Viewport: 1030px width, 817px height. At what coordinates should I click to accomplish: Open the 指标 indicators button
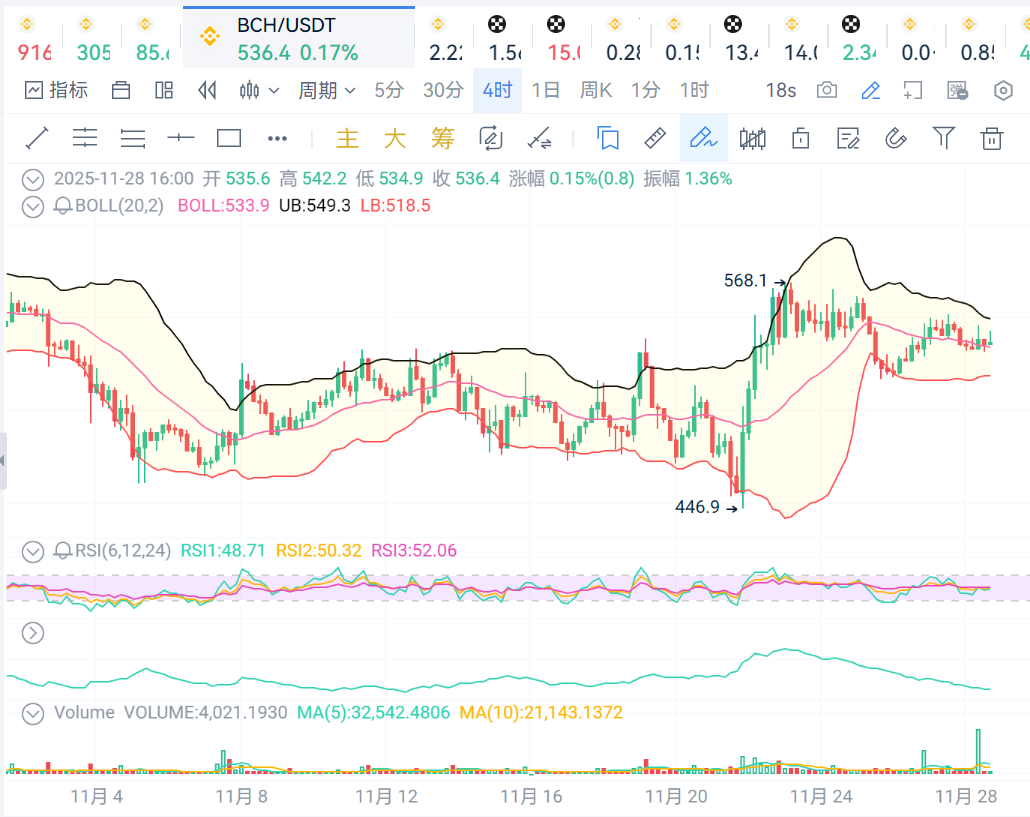pos(57,91)
